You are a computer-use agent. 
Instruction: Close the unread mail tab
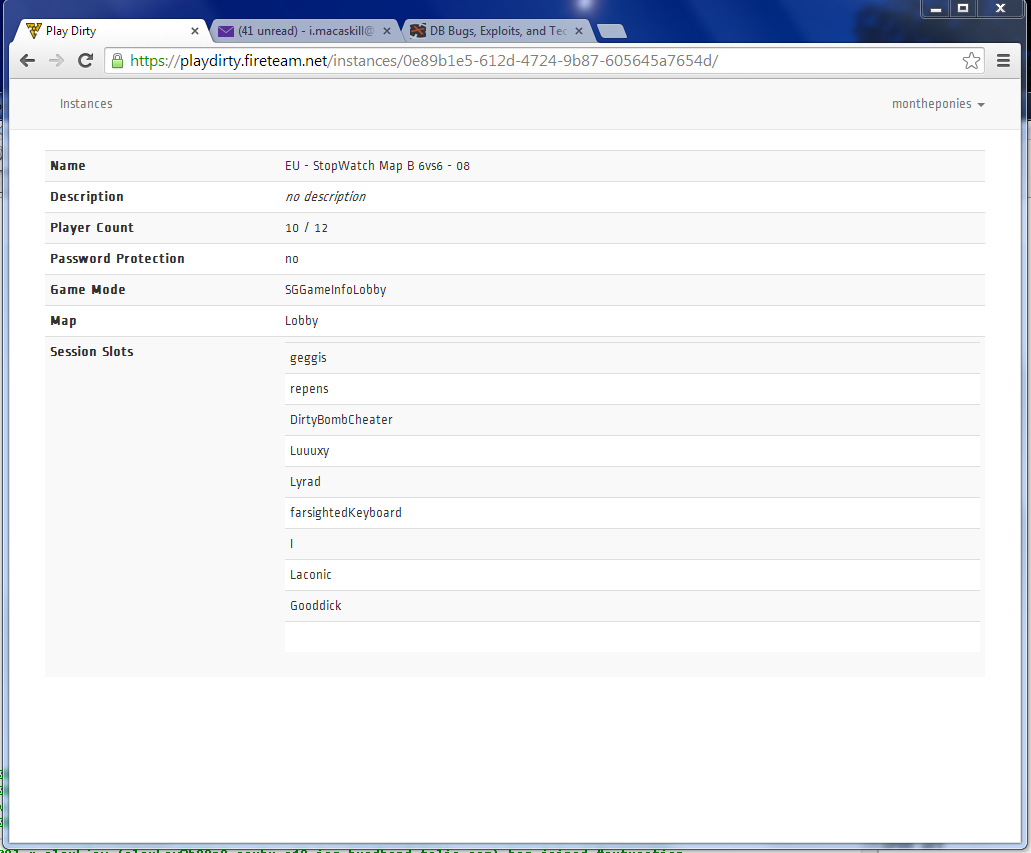tap(387, 31)
